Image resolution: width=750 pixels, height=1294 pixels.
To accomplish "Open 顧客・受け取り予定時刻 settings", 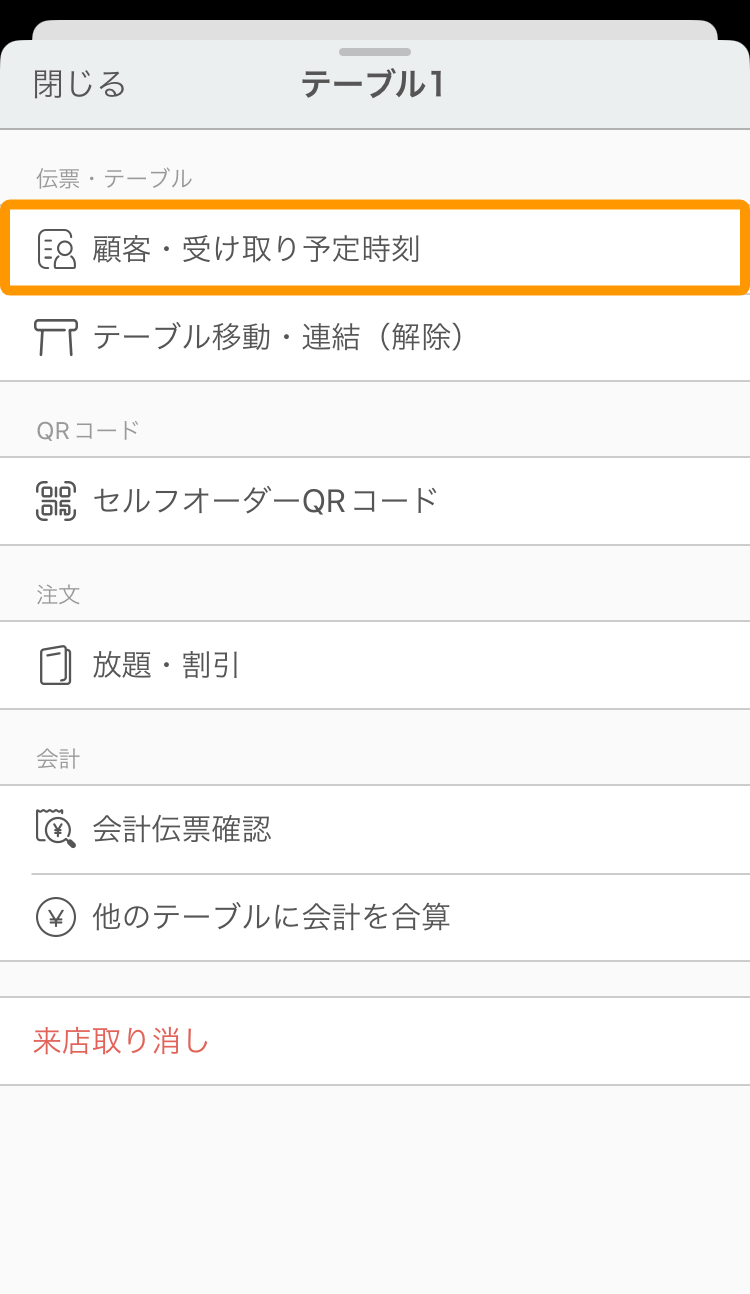I will pyautogui.click(x=375, y=249).
